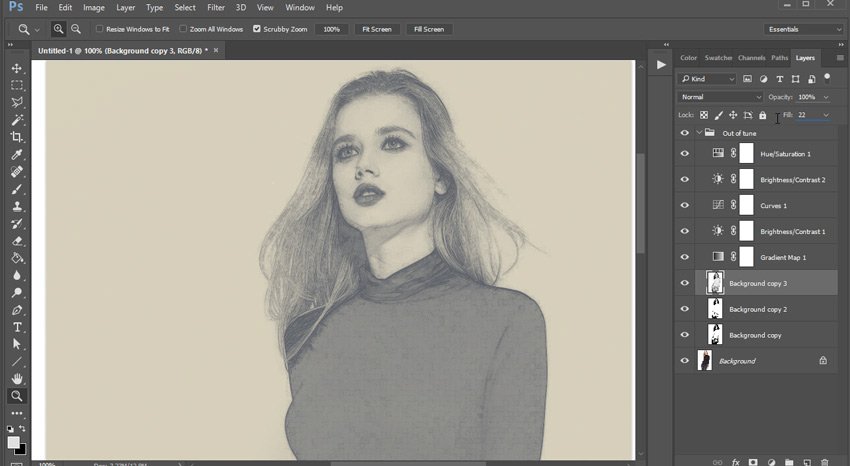Enable Resize Windows to Fit checkbox
The height and width of the screenshot is (466, 850).
100,29
